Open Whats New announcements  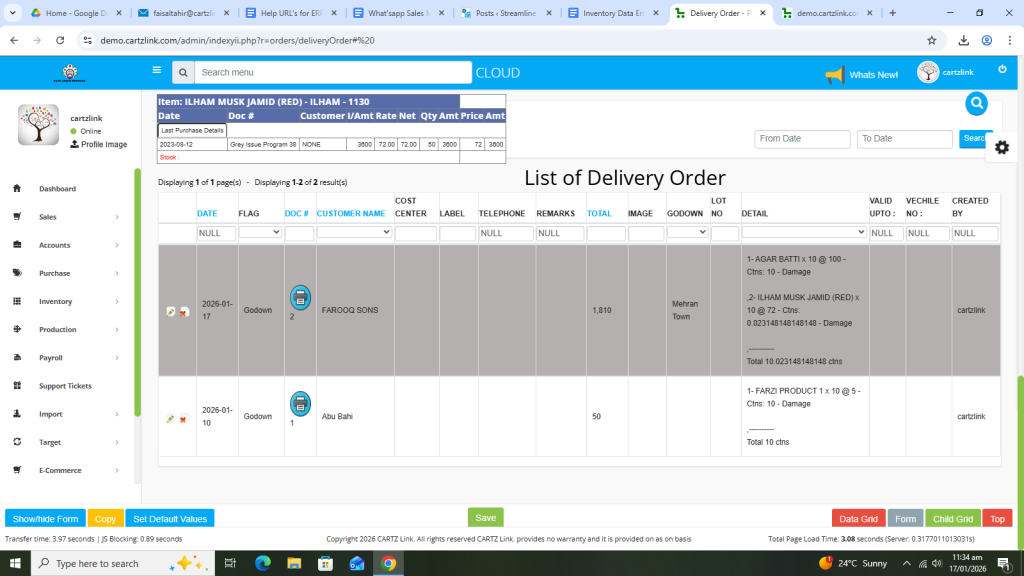(x=861, y=75)
